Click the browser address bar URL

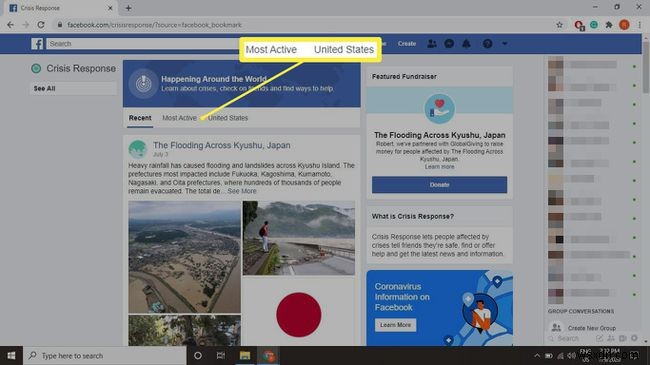tap(154, 25)
